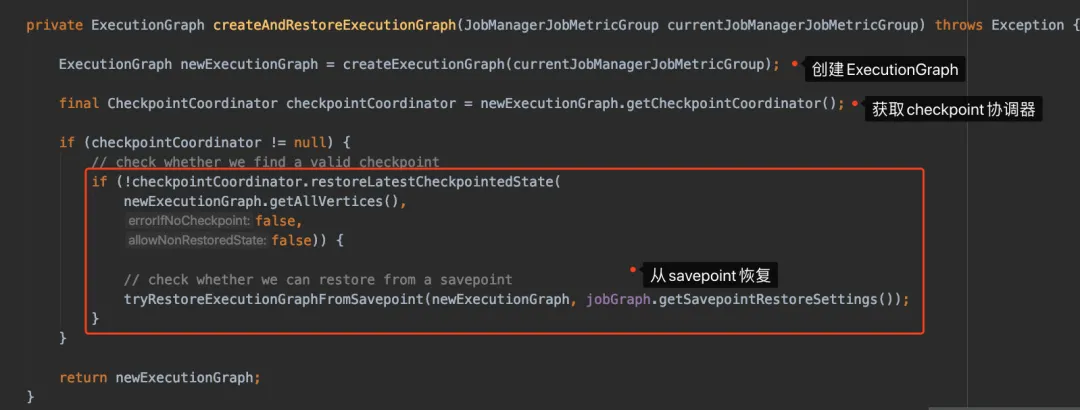Select the CheckpointCoordinator type declaration
1080x410 pixels.
pos(193,104)
